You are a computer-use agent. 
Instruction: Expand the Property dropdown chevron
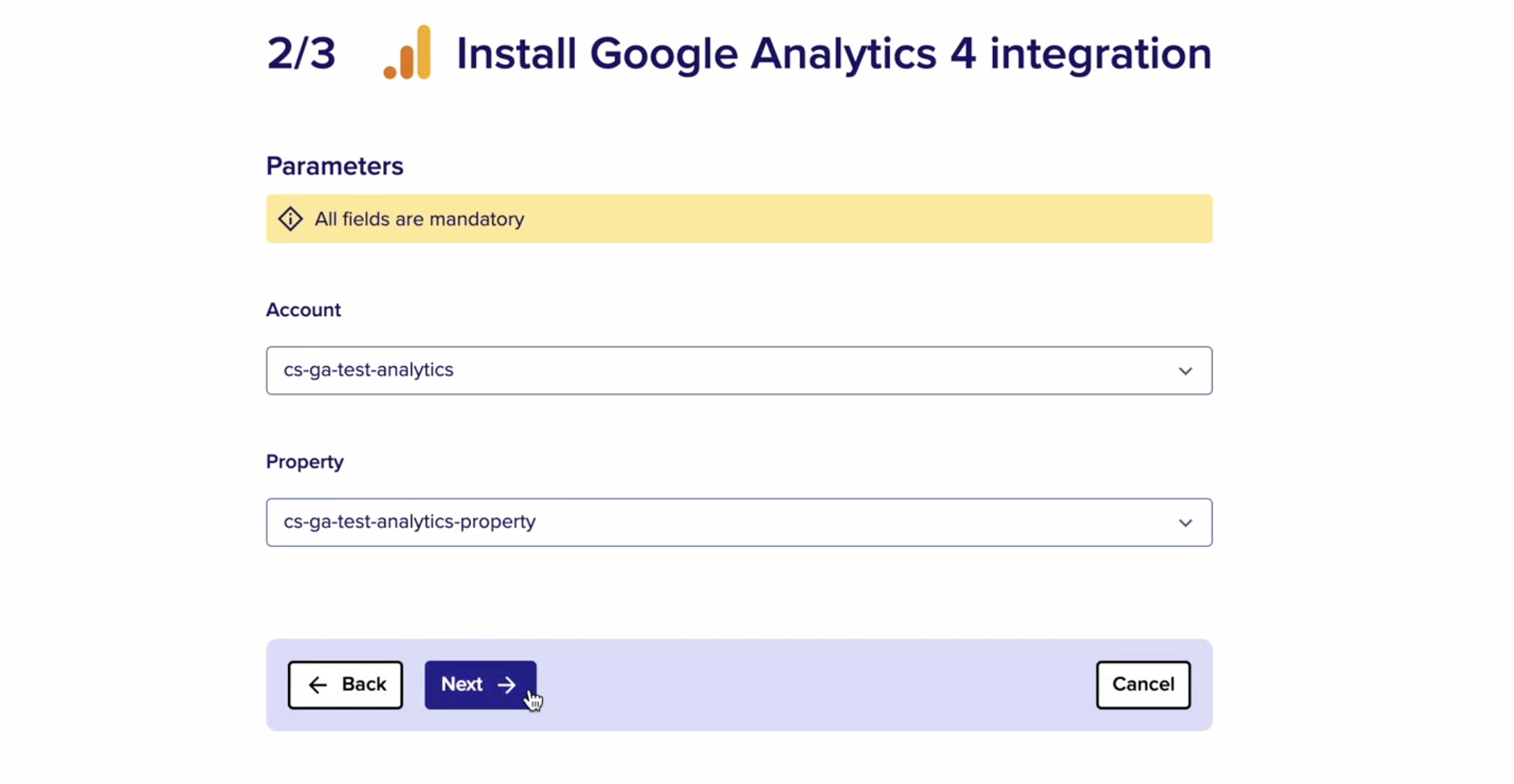coord(1185,523)
